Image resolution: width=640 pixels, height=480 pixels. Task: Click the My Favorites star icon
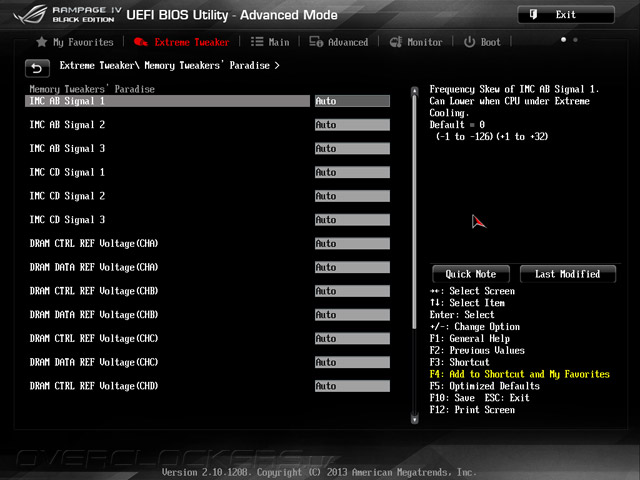[42, 42]
